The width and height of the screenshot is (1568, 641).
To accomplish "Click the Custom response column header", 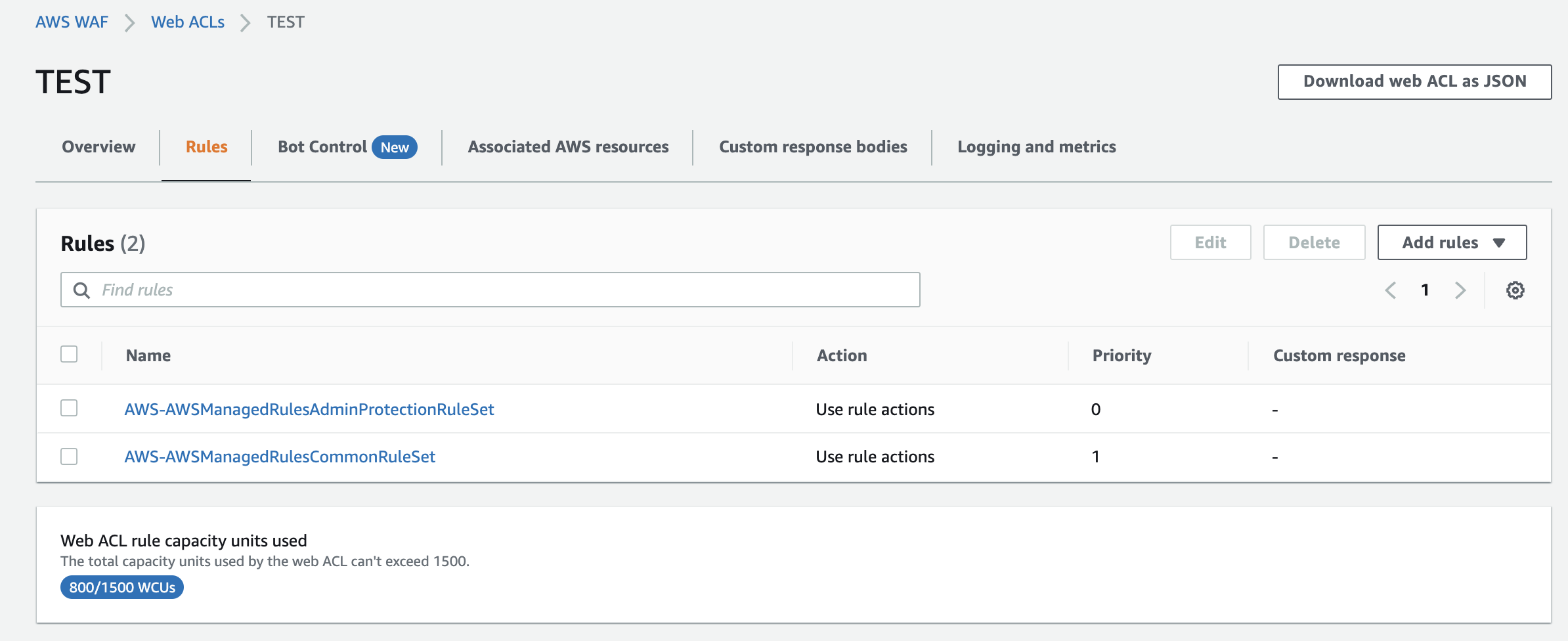I will click(1339, 355).
